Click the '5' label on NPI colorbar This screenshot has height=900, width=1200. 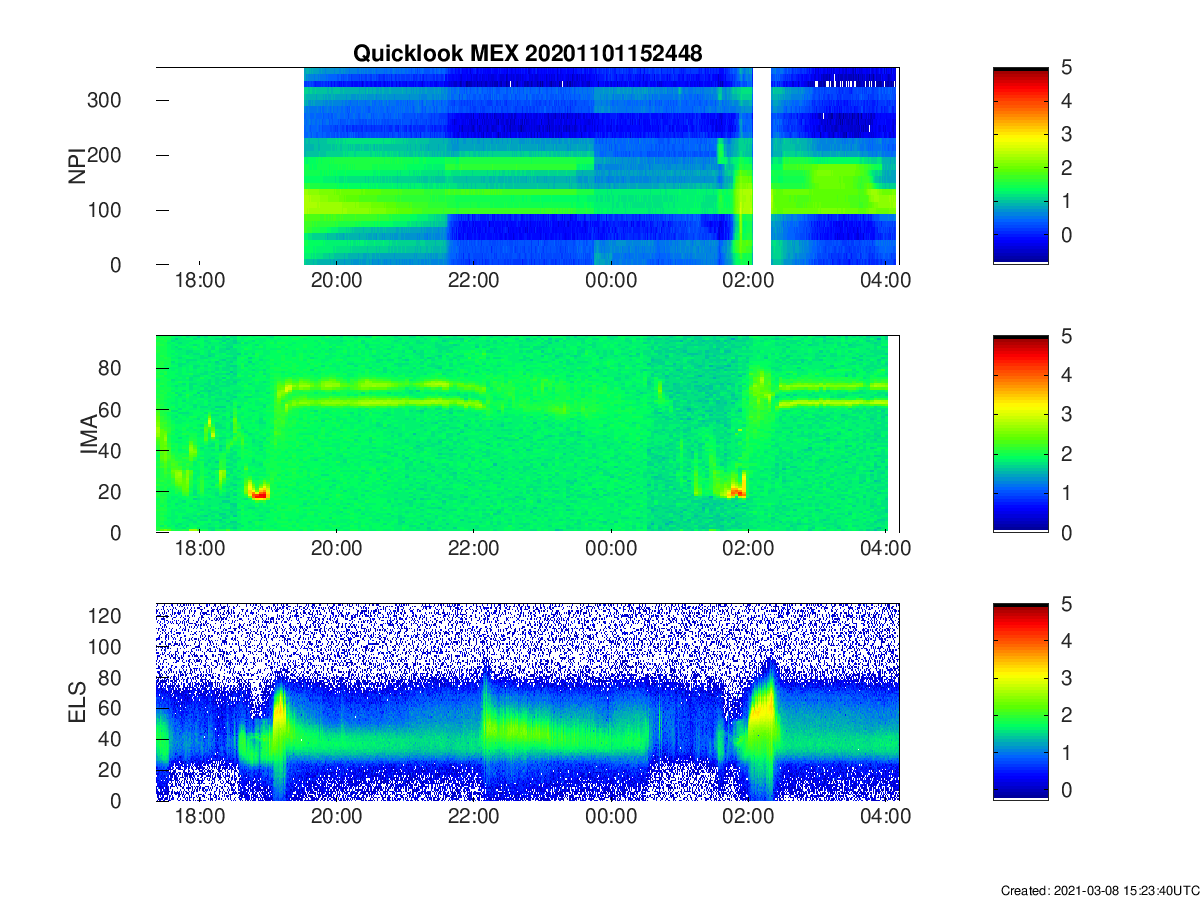(x=1066, y=68)
